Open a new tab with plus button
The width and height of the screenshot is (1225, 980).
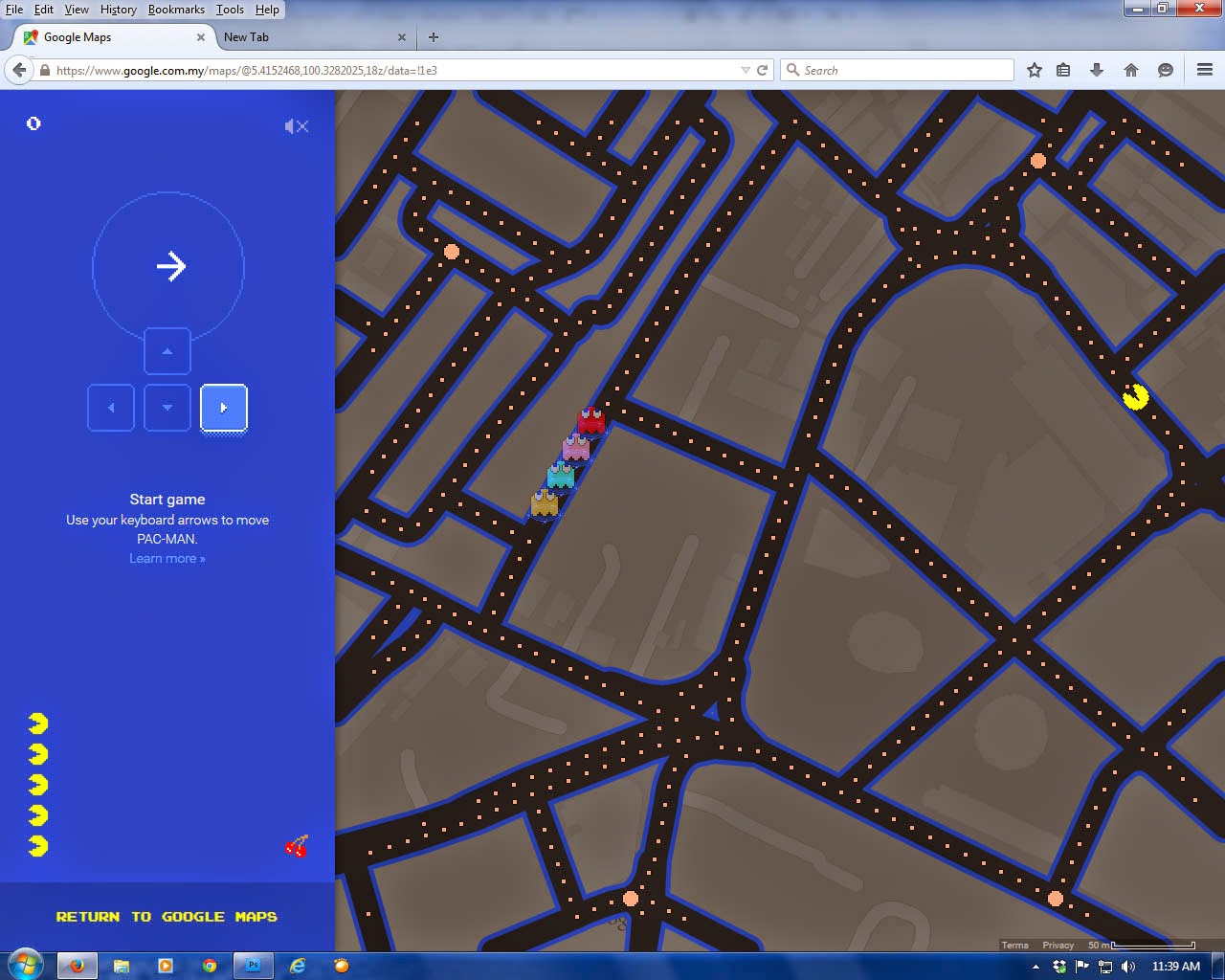coord(434,37)
